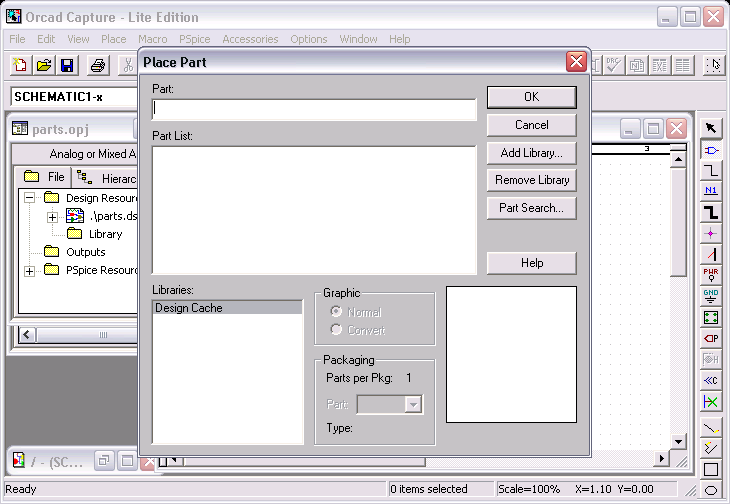Click the Add Library... button
Viewport: 730px width, 504px height.
click(532, 153)
